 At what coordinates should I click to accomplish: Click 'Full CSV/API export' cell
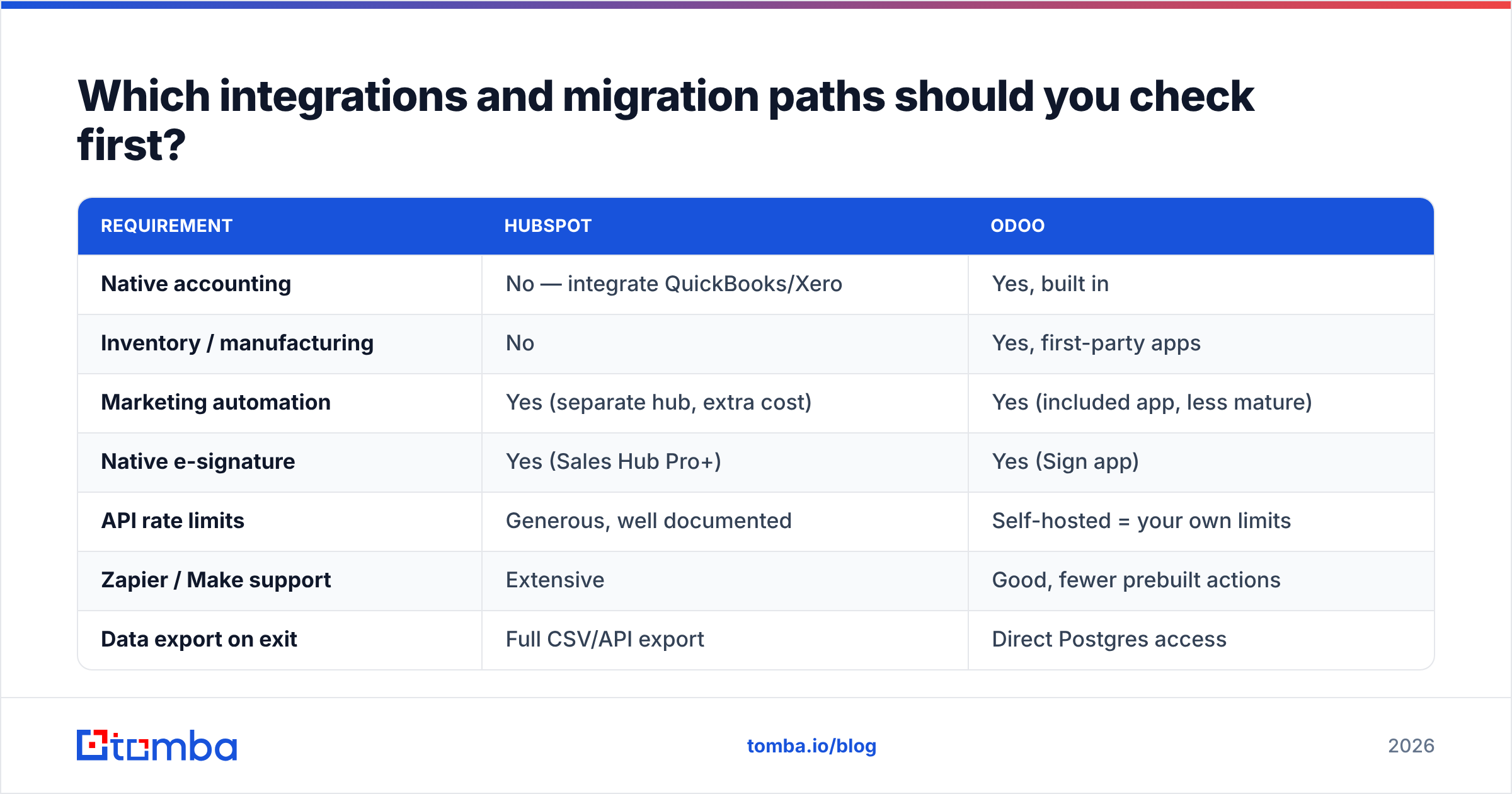[605, 640]
